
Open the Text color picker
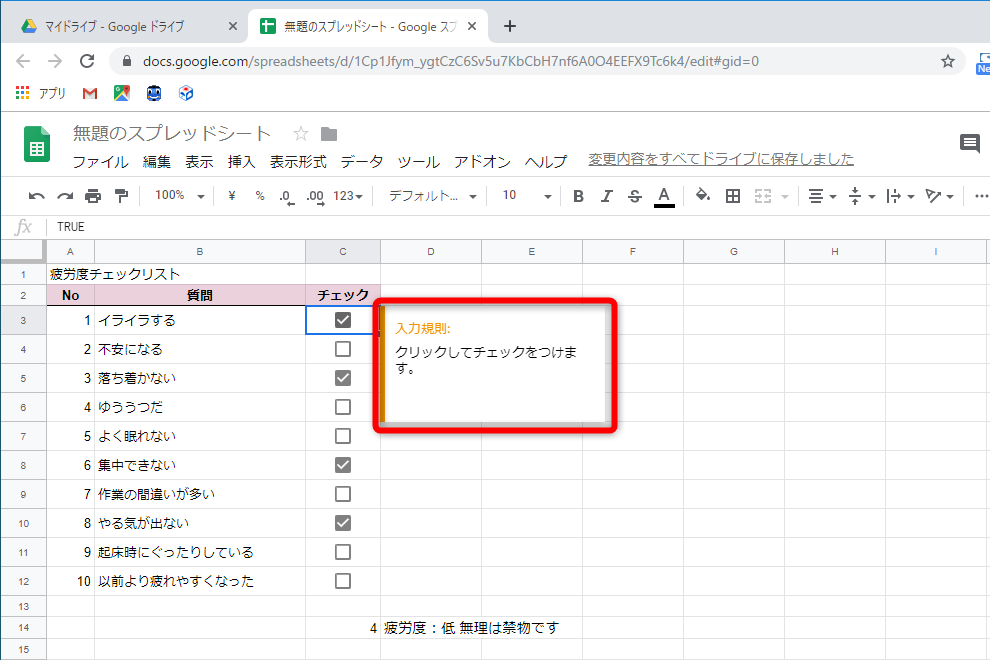point(662,195)
